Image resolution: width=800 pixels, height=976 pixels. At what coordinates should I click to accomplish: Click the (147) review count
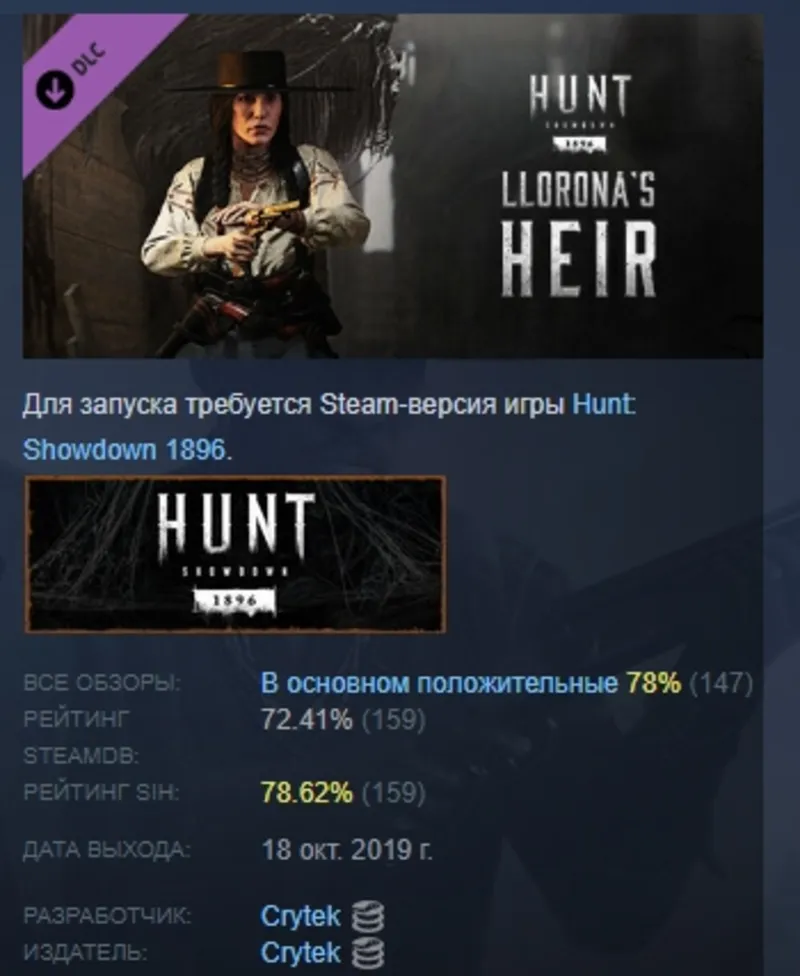(x=722, y=683)
